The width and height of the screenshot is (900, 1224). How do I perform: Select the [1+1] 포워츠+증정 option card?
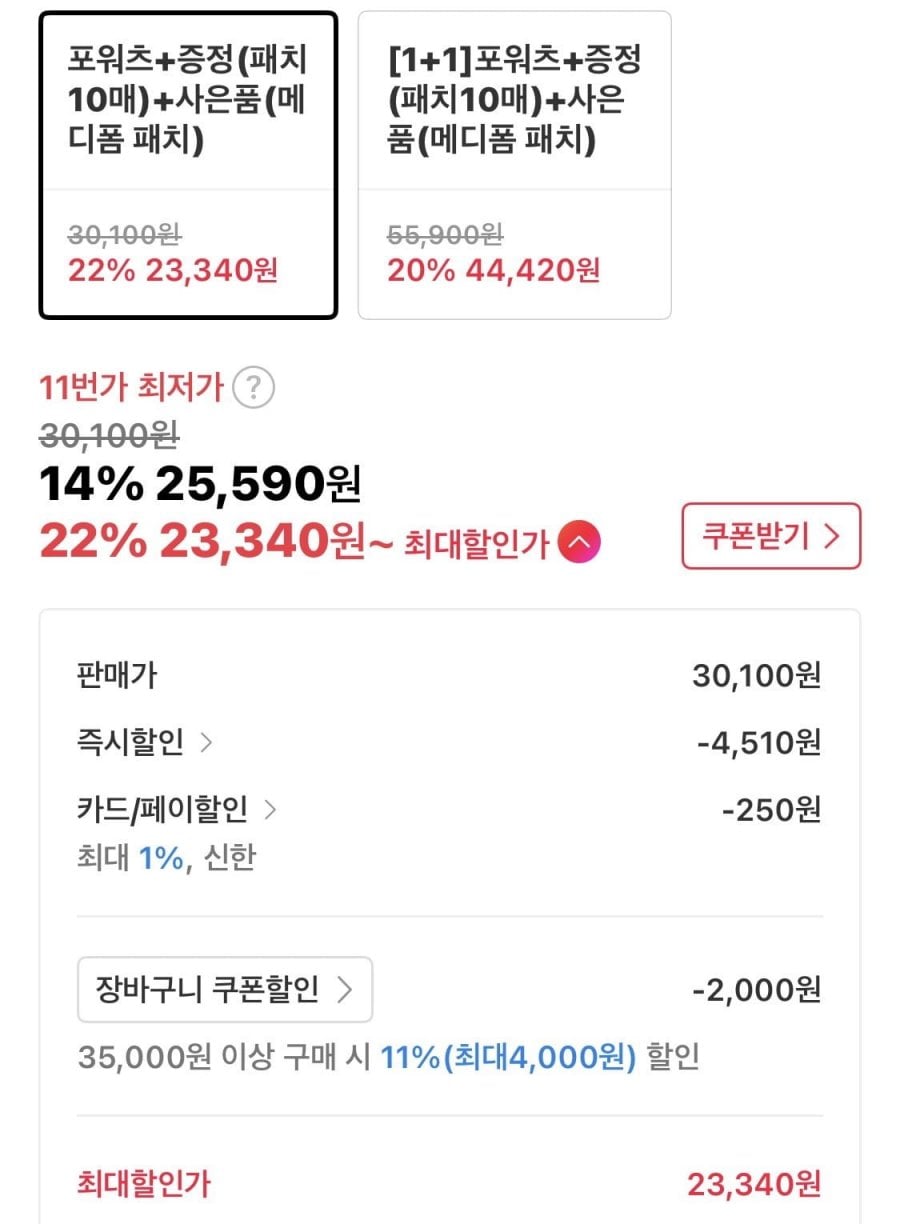pyautogui.click(x=514, y=165)
